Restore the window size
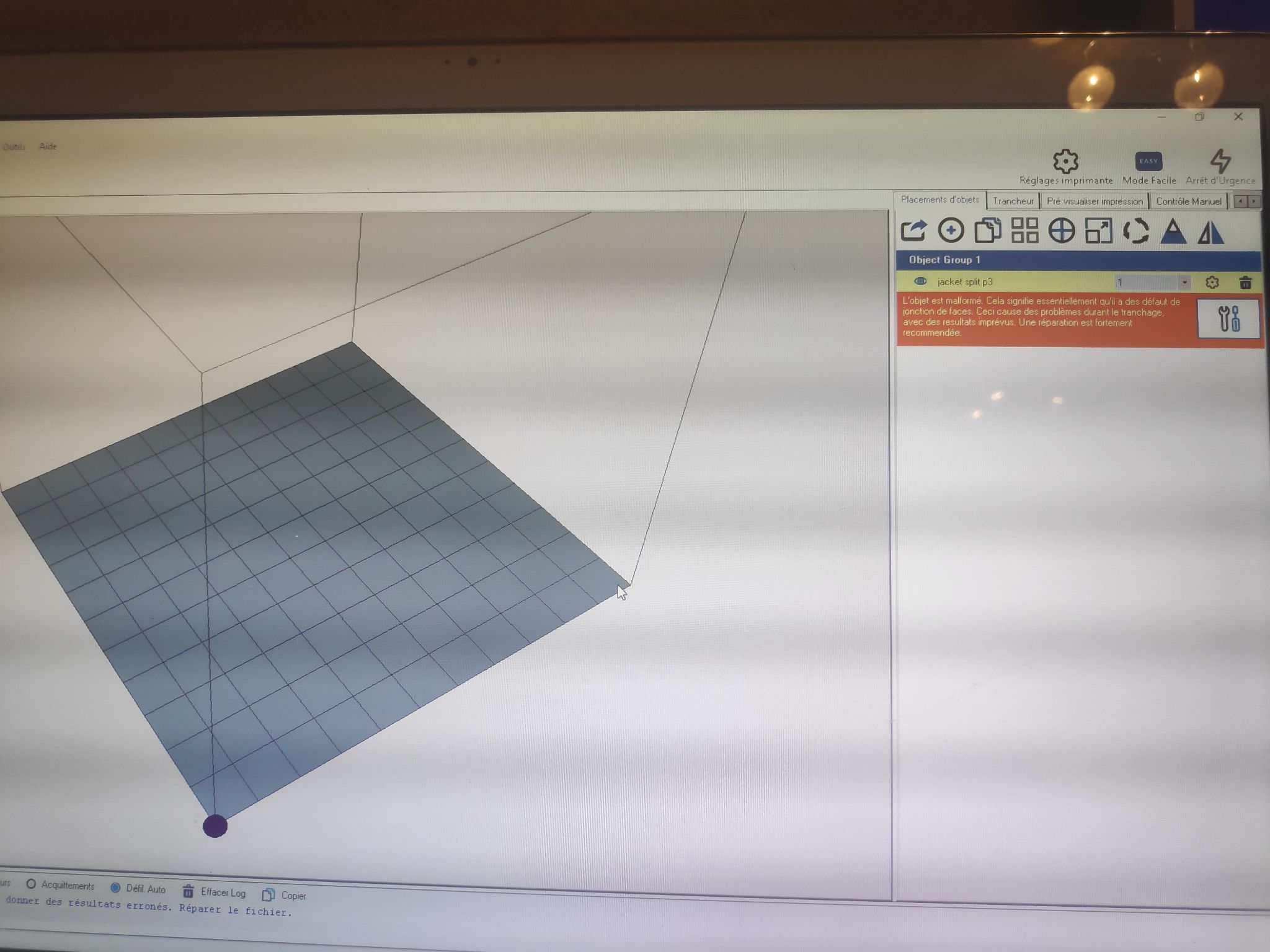 (x=1199, y=117)
